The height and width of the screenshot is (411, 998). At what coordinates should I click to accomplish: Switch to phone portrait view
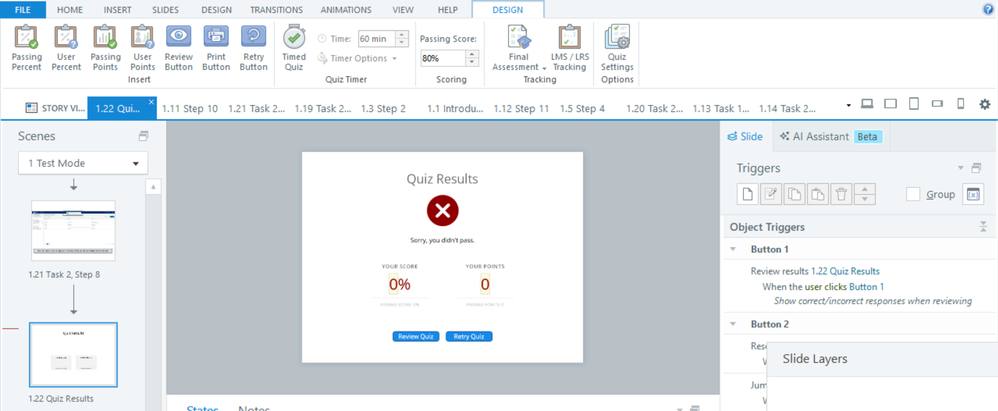[x=961, y=104]
